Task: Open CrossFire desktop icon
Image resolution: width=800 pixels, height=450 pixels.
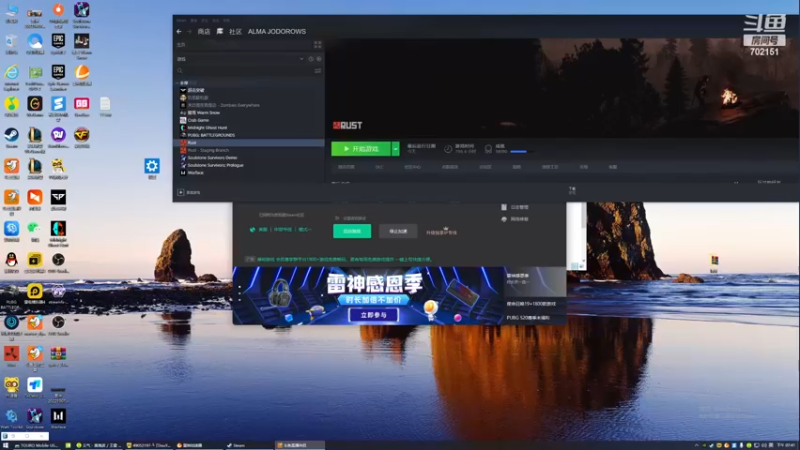Action: click(x=82, y=137)
